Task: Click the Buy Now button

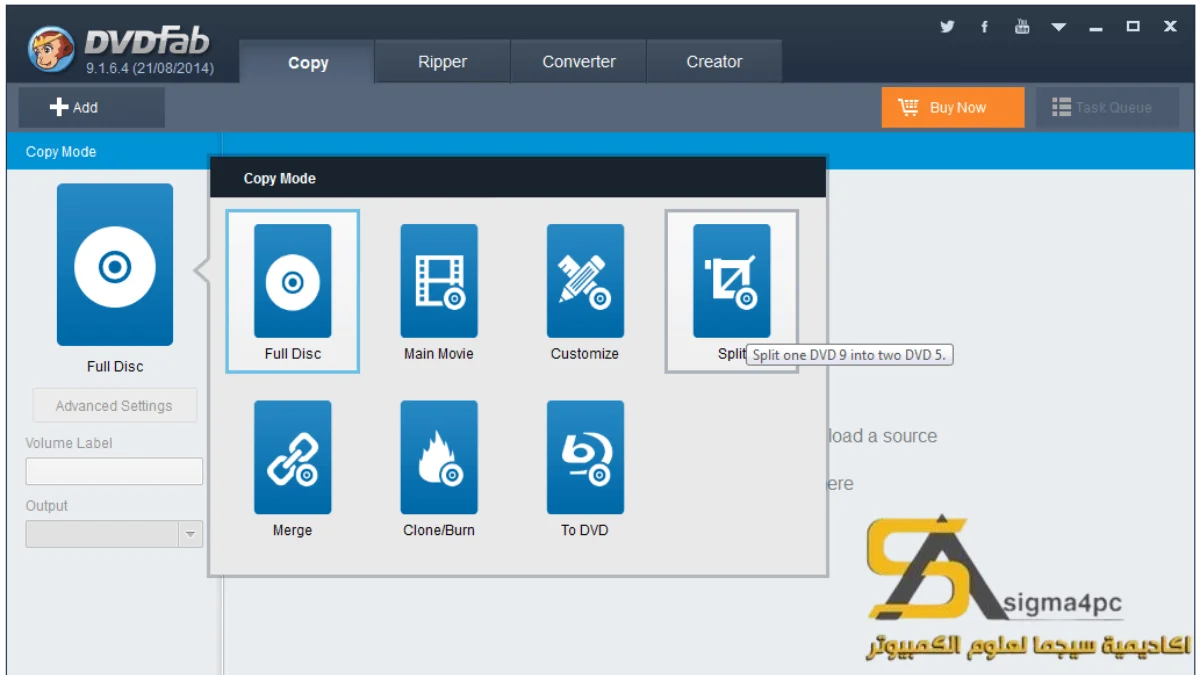Action: pyautogui.click(x=953, y=107)
